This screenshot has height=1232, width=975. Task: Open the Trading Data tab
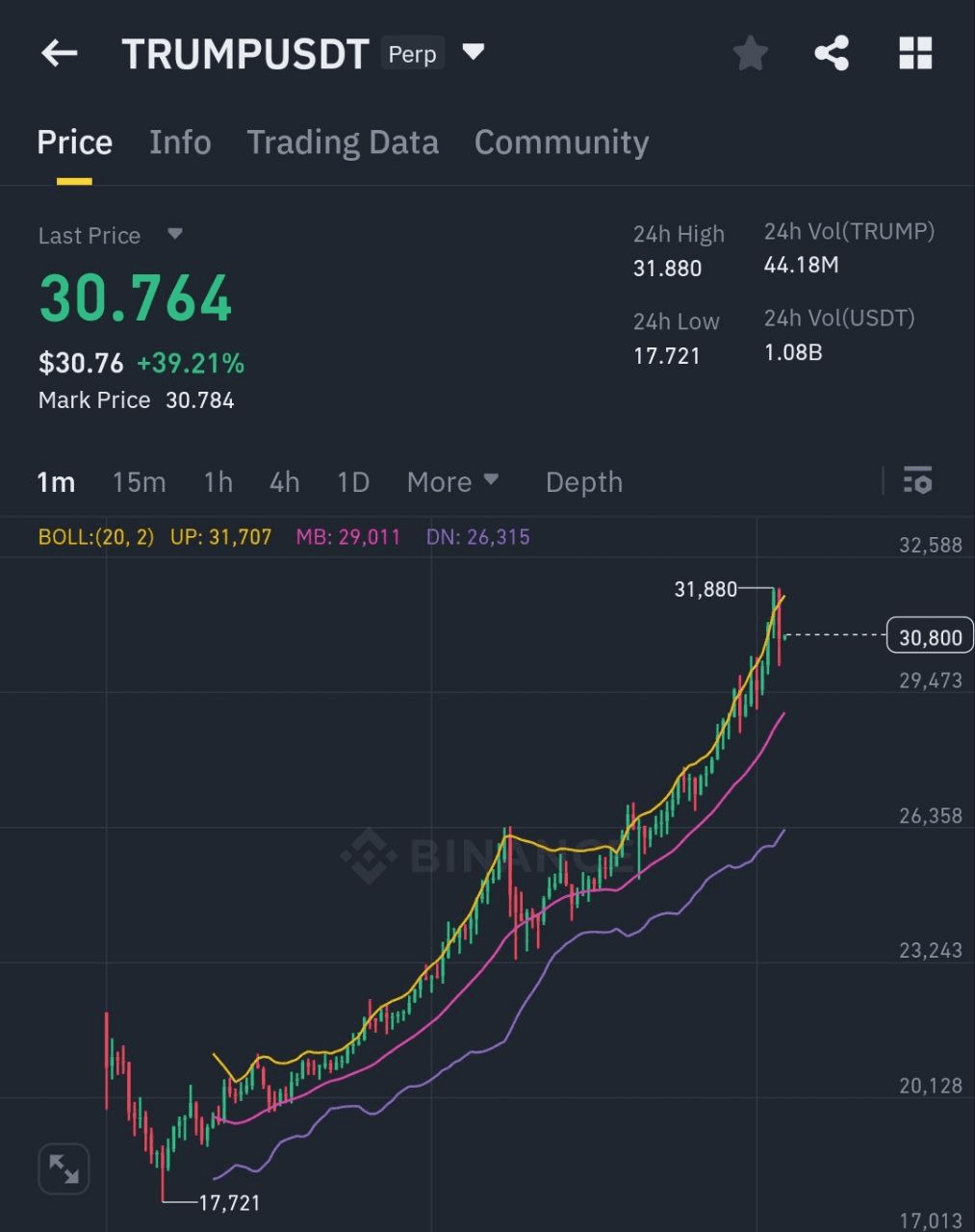click(x=343, y=142)
